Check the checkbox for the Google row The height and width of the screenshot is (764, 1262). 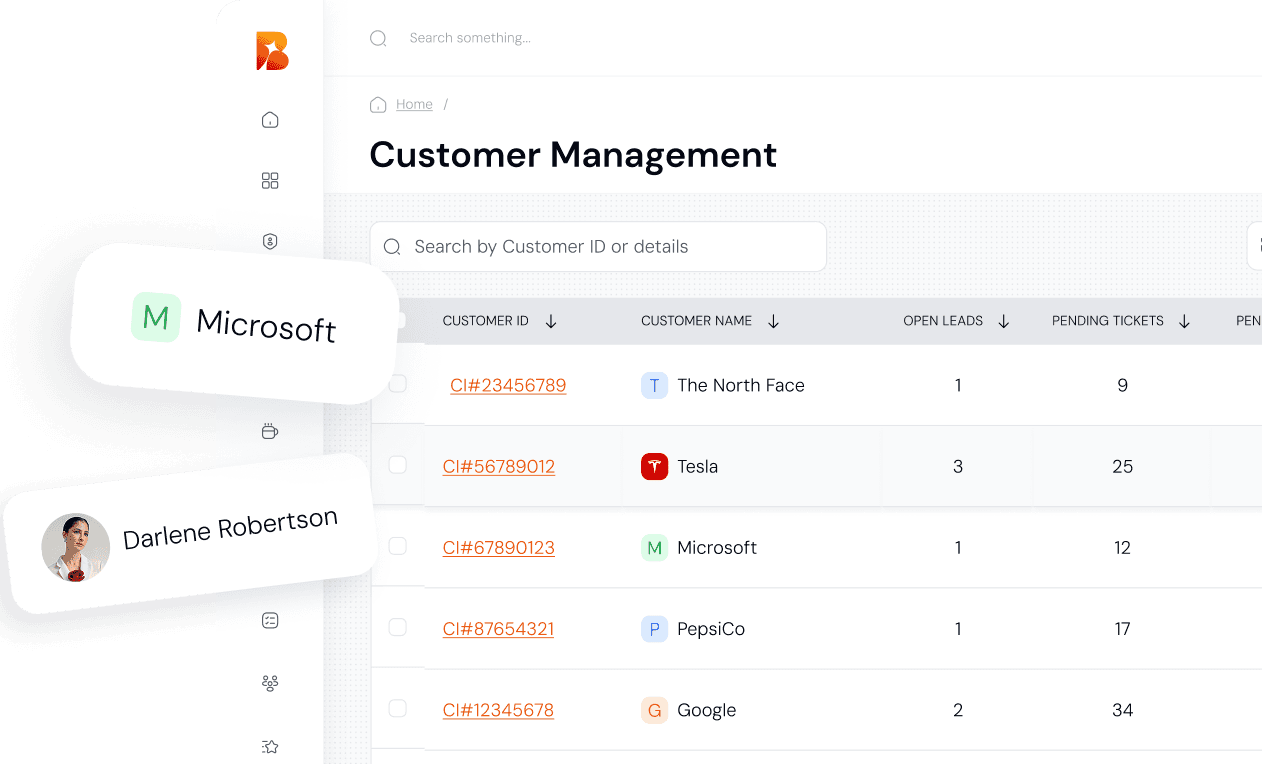pos(398,709)
